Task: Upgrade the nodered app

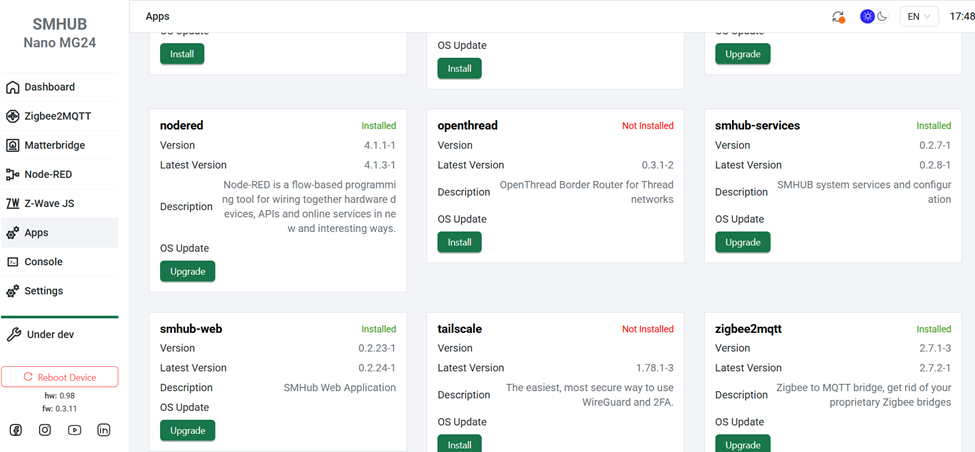Action: click(187, 272)
